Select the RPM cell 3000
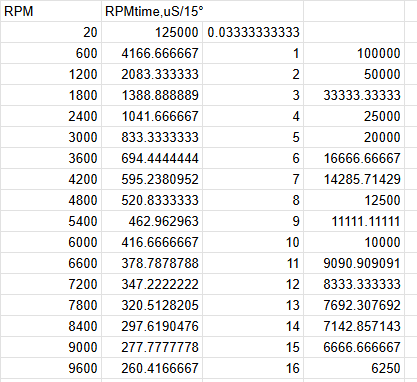Screen dimensions: 417x382 pos(51,137)
